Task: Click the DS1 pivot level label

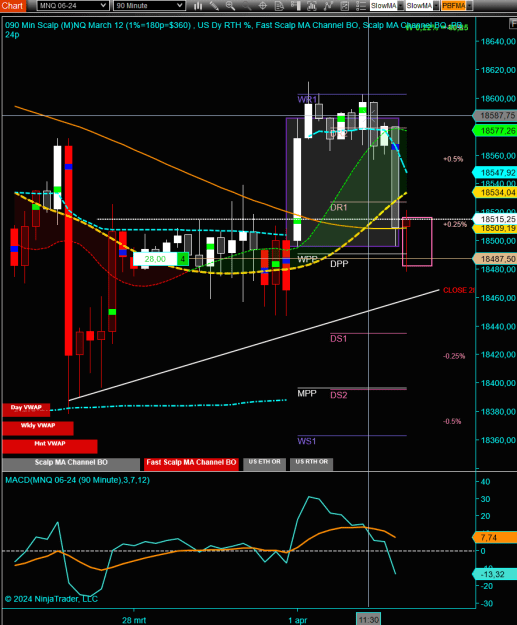Action: (338, 339)
